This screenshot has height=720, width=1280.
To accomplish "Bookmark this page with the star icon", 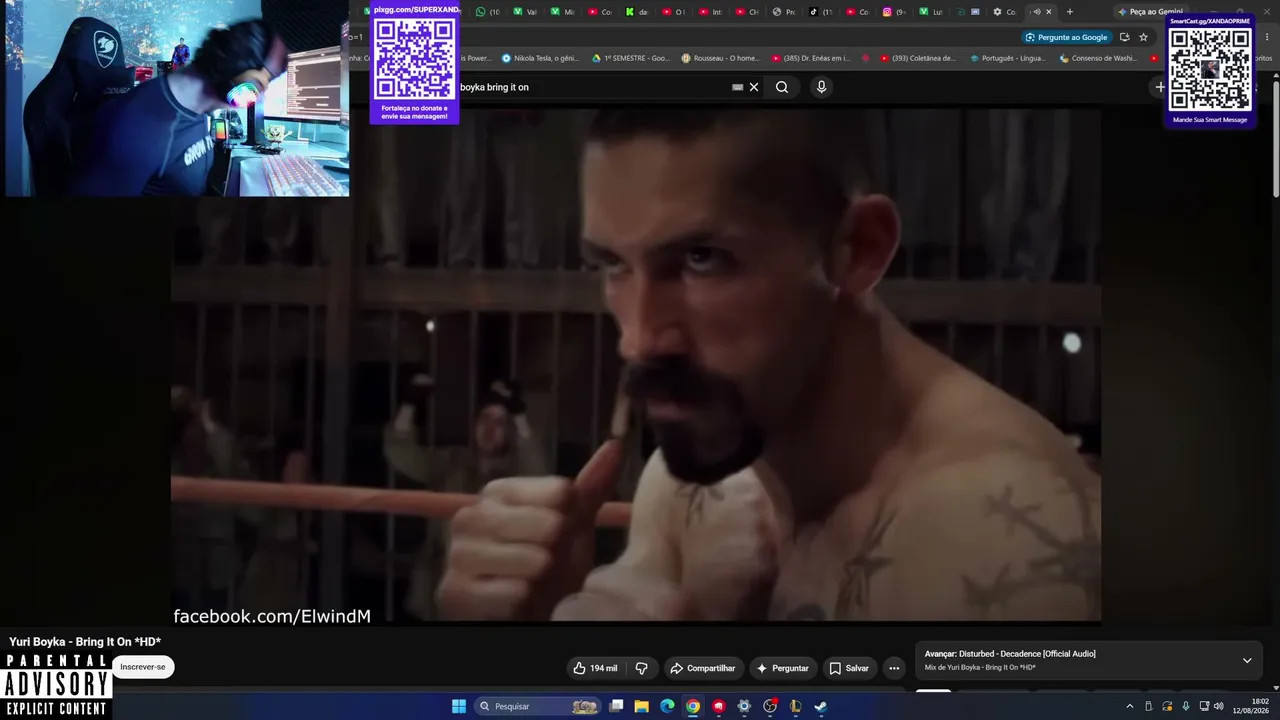I will click(1143, 37).
